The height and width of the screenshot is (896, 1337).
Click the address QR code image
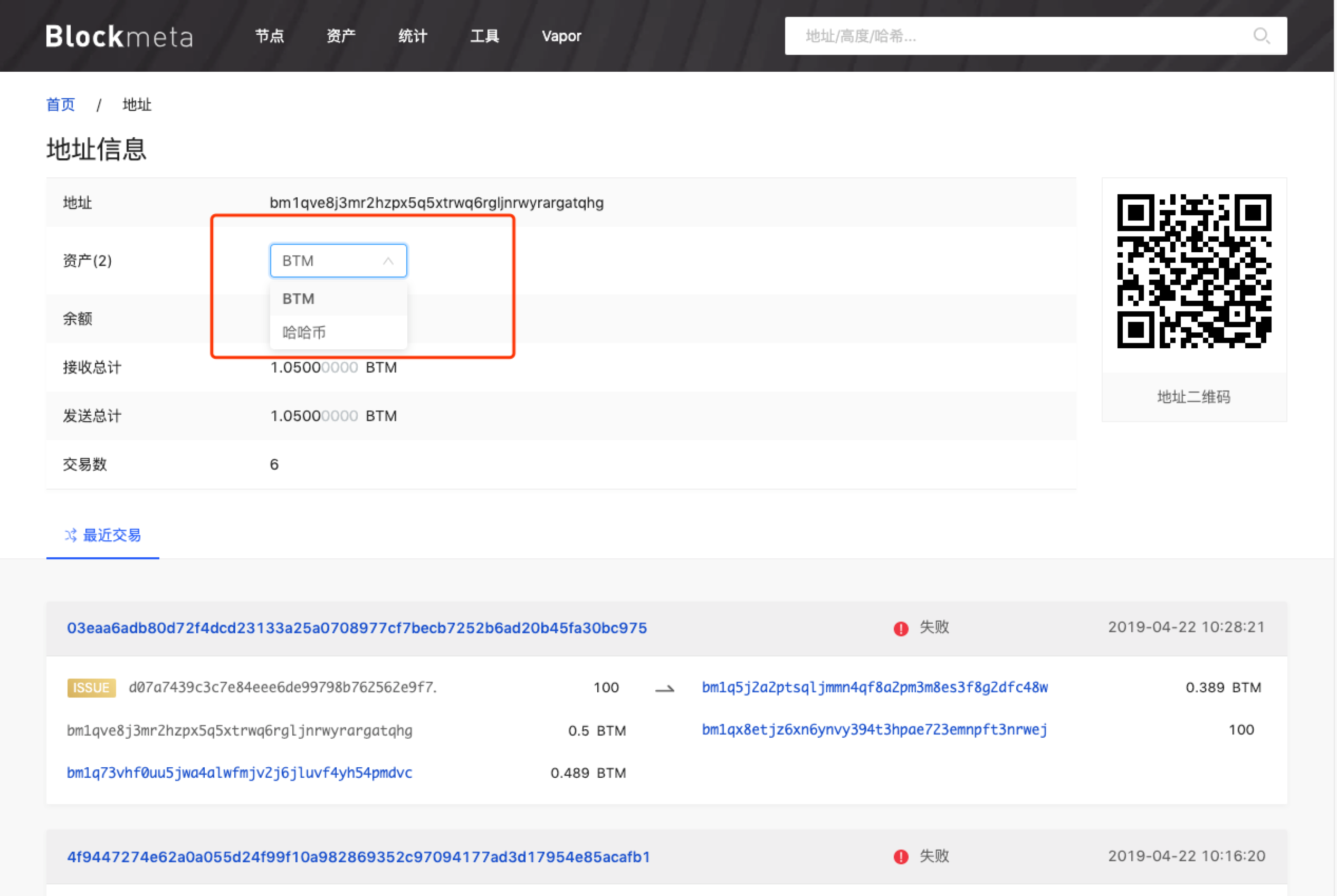click(1193, 271)
